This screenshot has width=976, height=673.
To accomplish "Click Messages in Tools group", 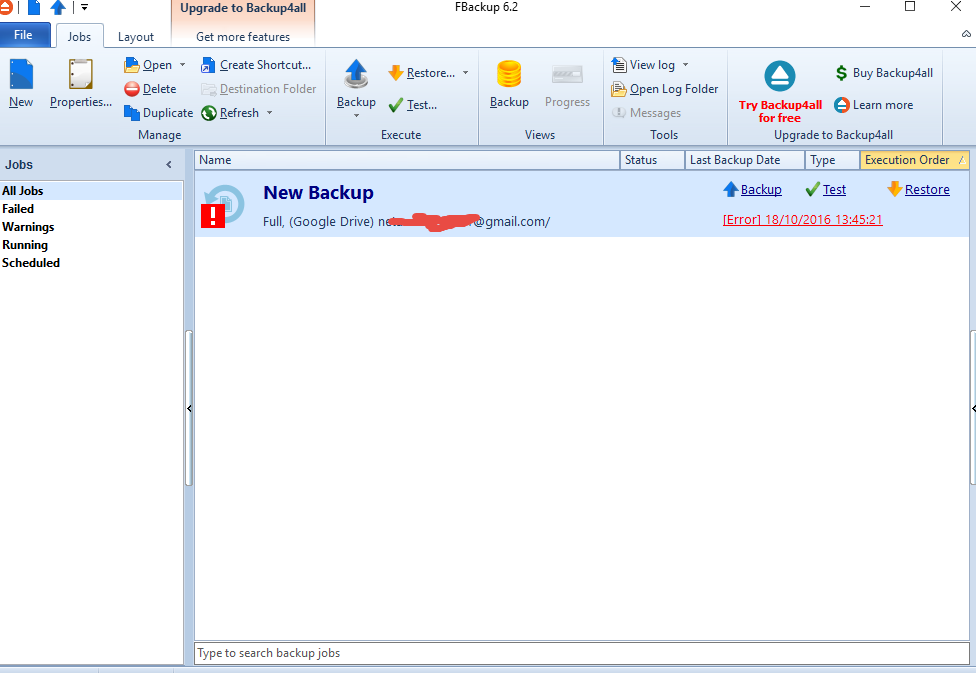I will point(646,113).
